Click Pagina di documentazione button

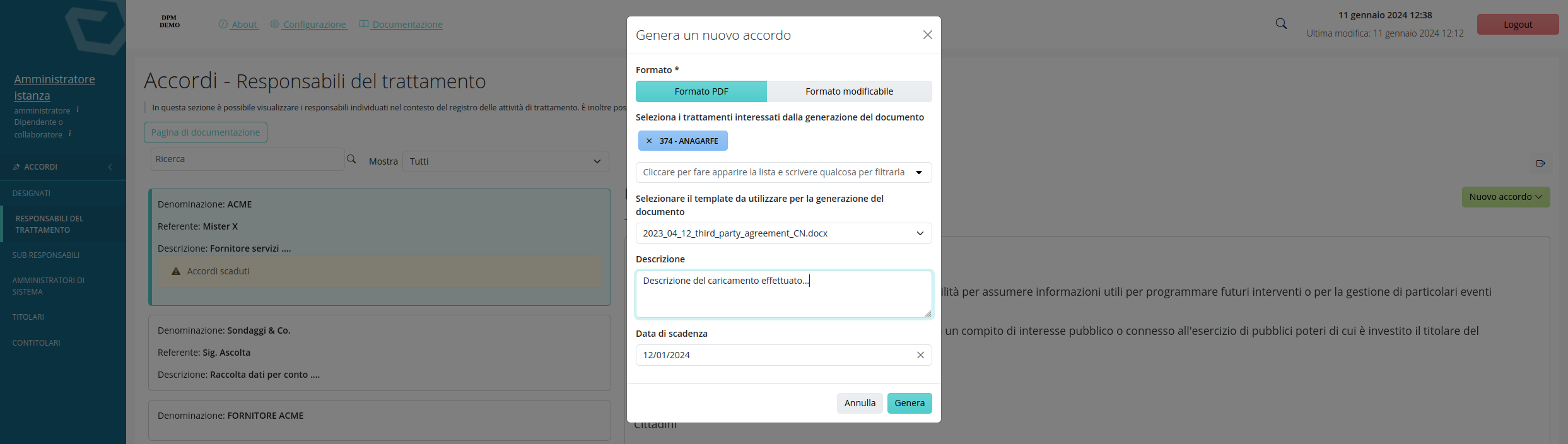point(206,132)
